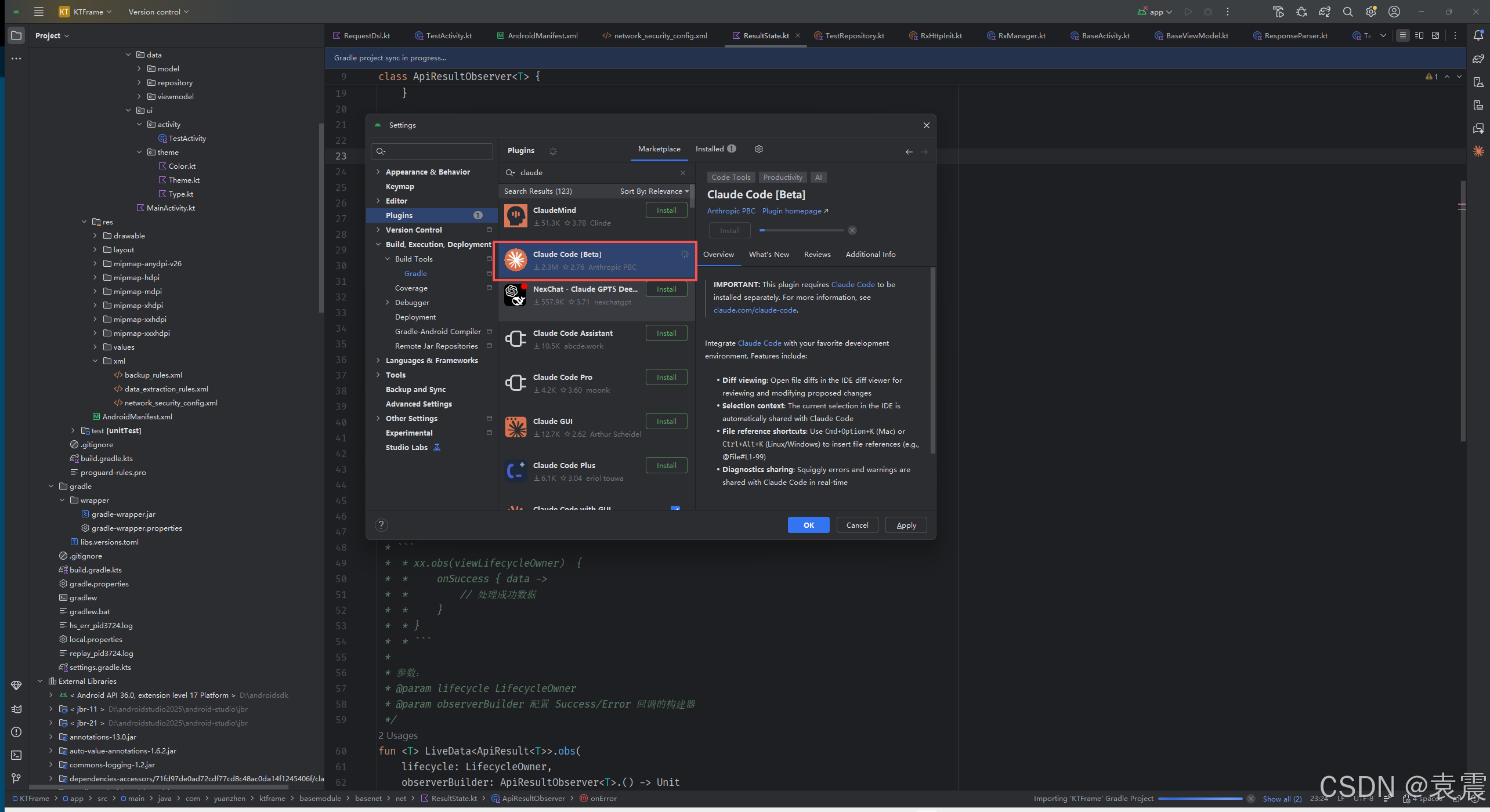Viewport: 1490px width, 812px height.
Task: Switch to the Installed plugins tab
Action: tap(710, 149)
